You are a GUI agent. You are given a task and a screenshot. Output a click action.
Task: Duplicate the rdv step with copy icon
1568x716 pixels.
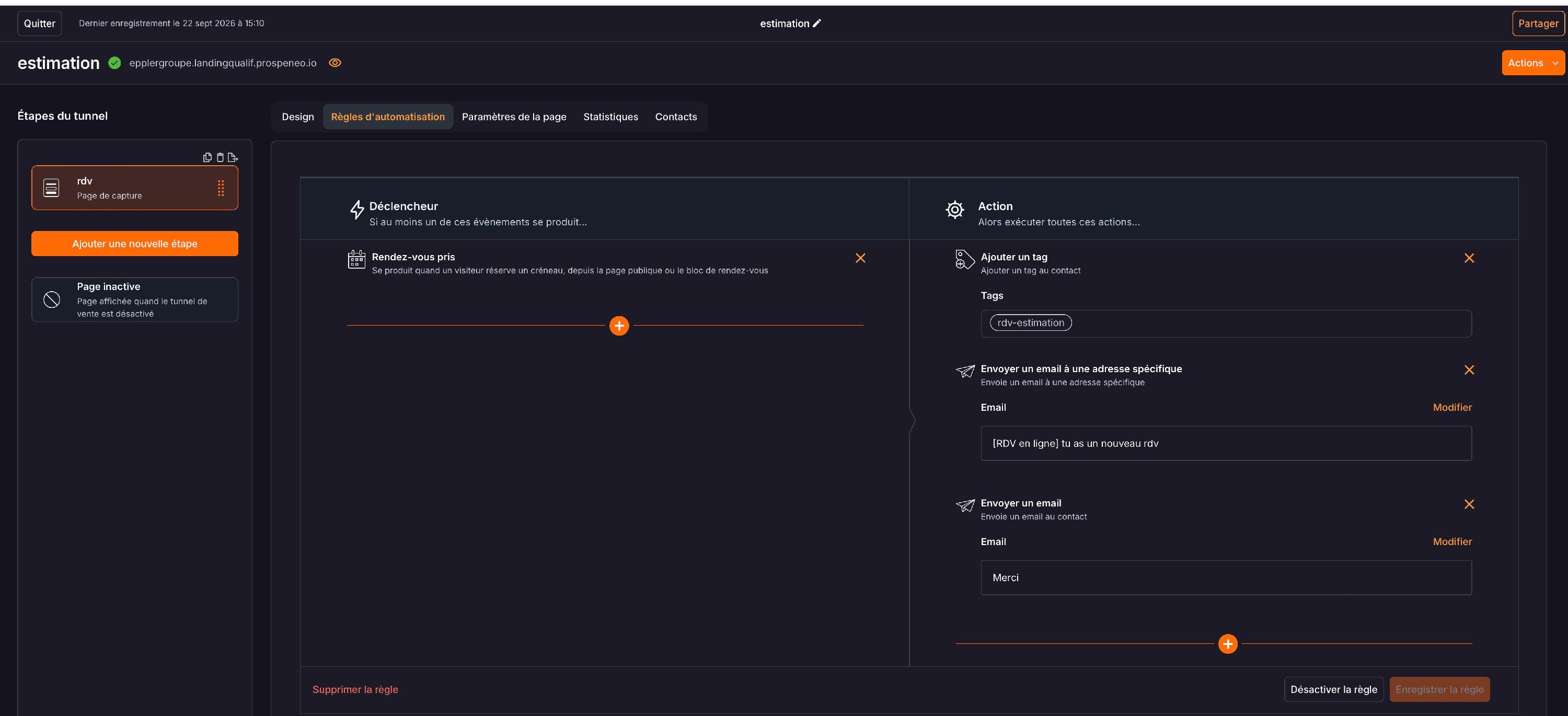207,157
